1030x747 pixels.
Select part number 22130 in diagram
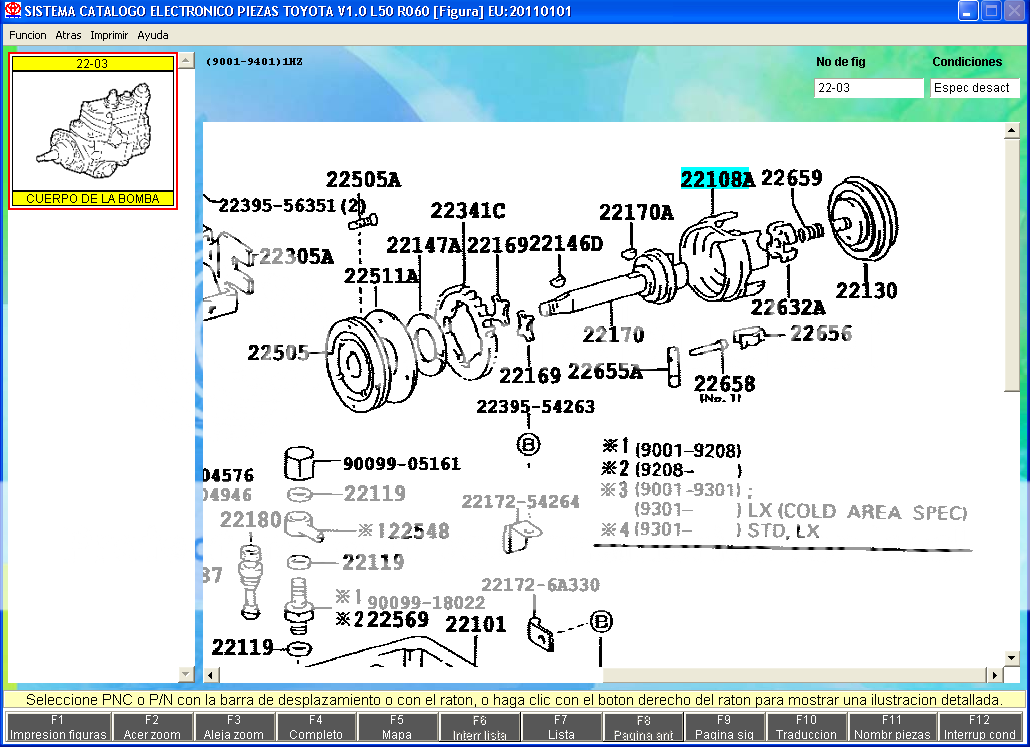coord(866,291)
